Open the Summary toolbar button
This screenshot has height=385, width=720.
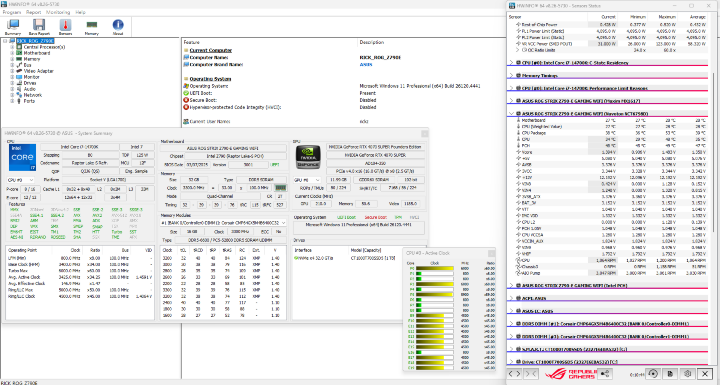coord(13,27)
